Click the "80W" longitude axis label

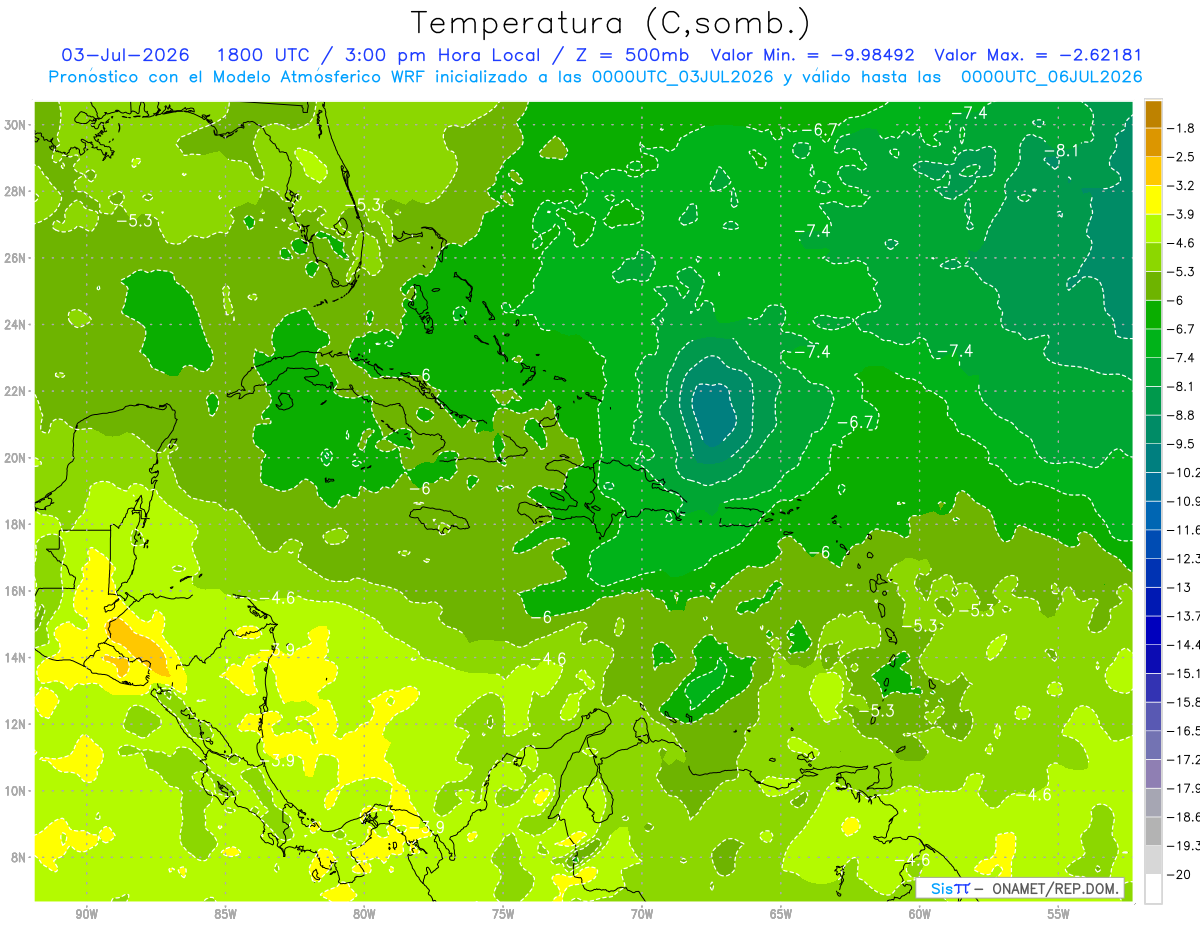364,914
